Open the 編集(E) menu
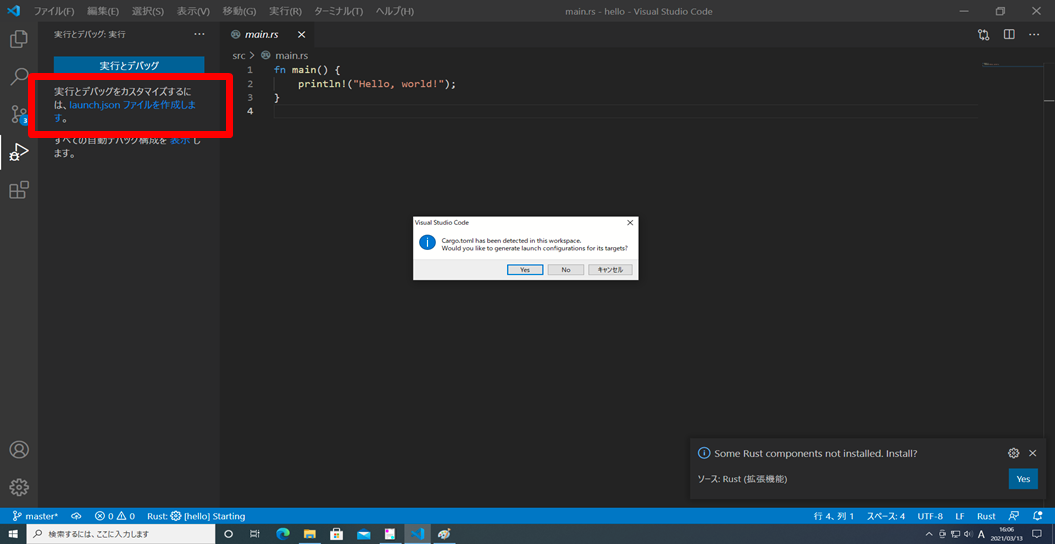 pos(103,11)
